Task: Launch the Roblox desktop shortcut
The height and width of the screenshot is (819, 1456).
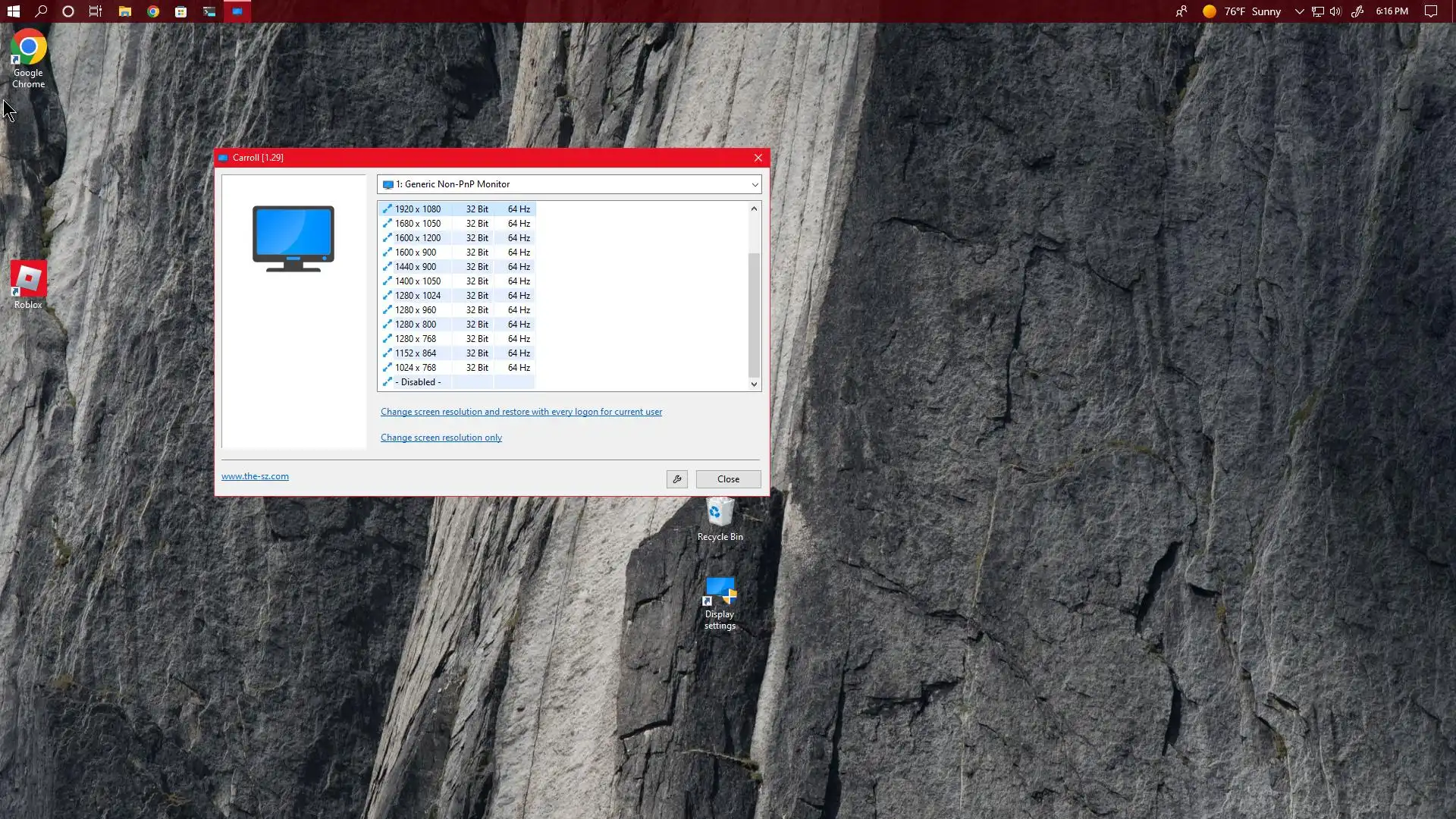Action: pos(28,284)
